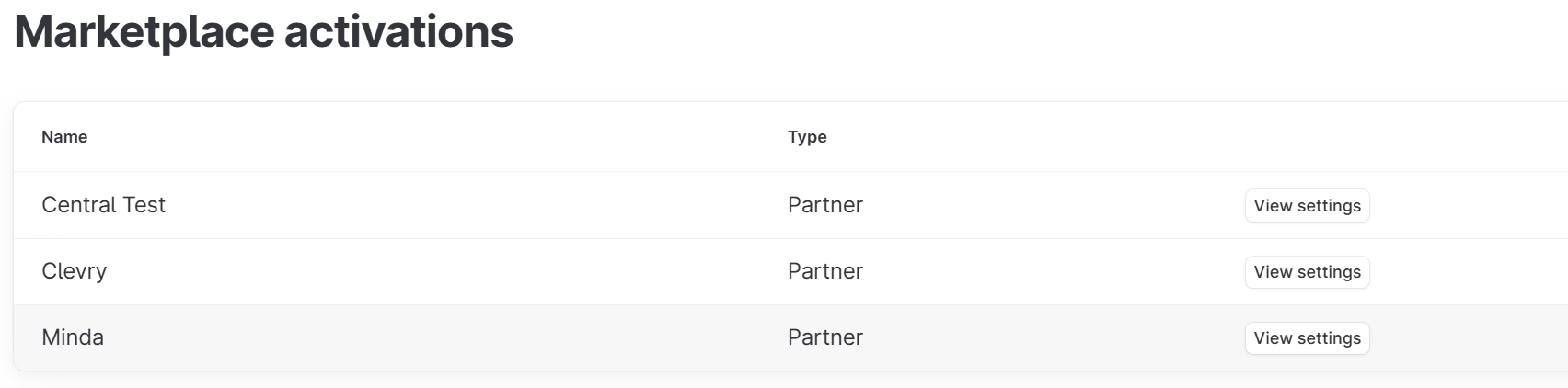Select the Central Test name

click(x=103, y=205)
